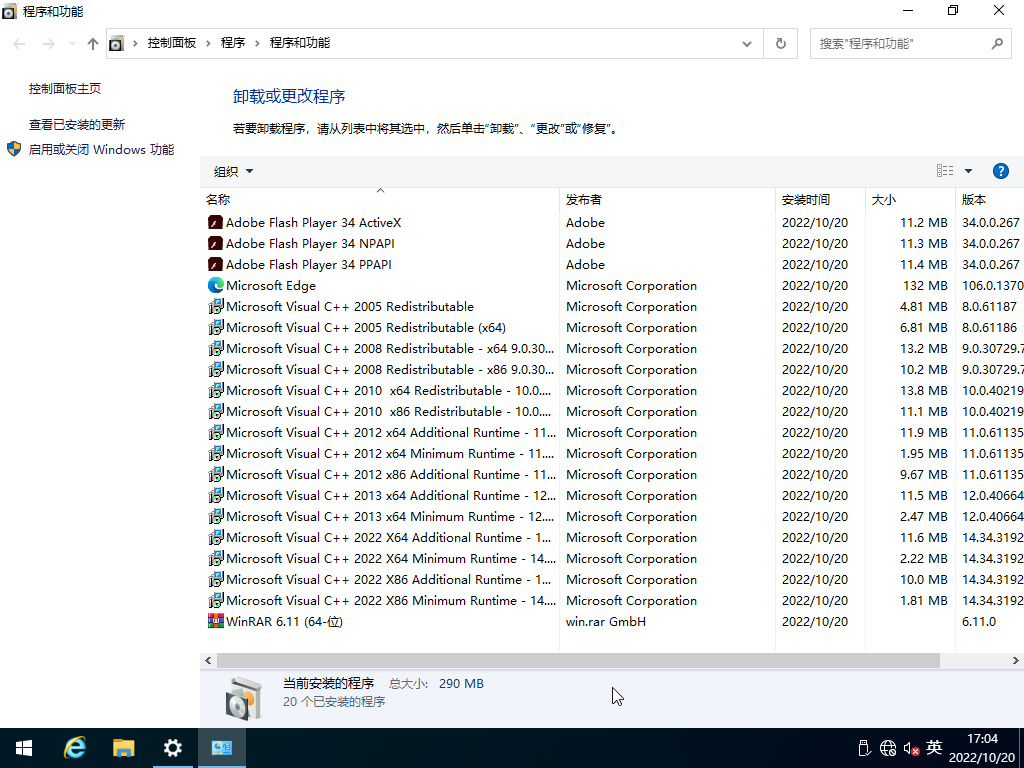Sort by the 安装时间 column header
1024x768 pixels.
tap(820, 199)
